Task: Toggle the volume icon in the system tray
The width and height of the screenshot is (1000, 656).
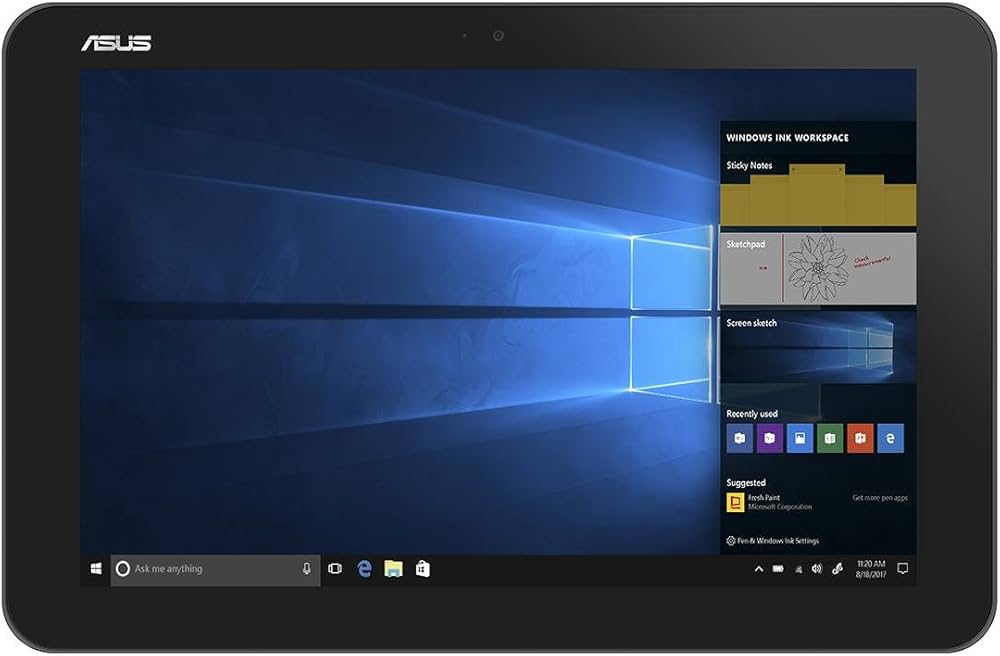Action: tap(817, 569)
